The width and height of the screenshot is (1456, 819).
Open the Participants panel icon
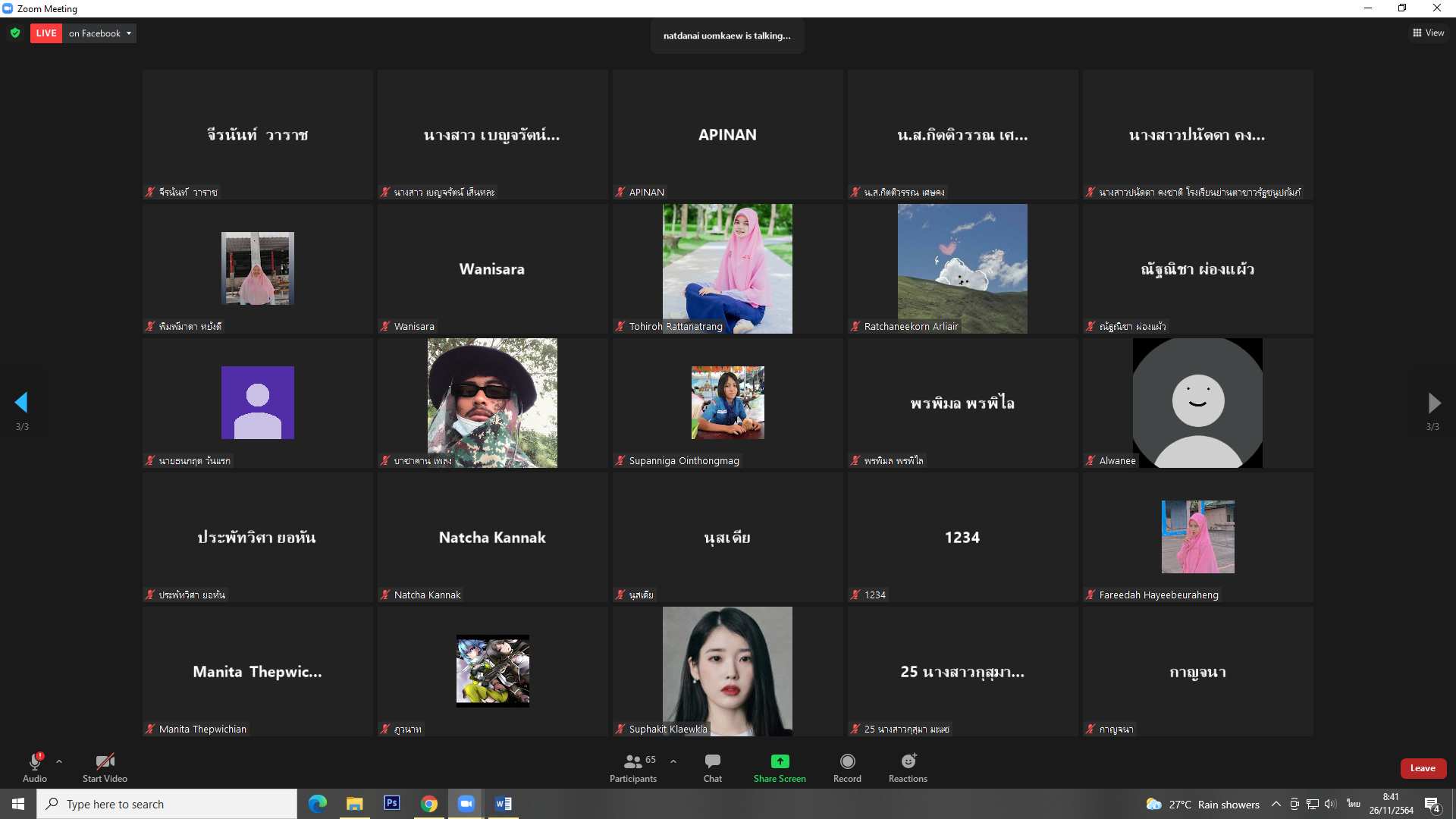[x=633, y=761]
